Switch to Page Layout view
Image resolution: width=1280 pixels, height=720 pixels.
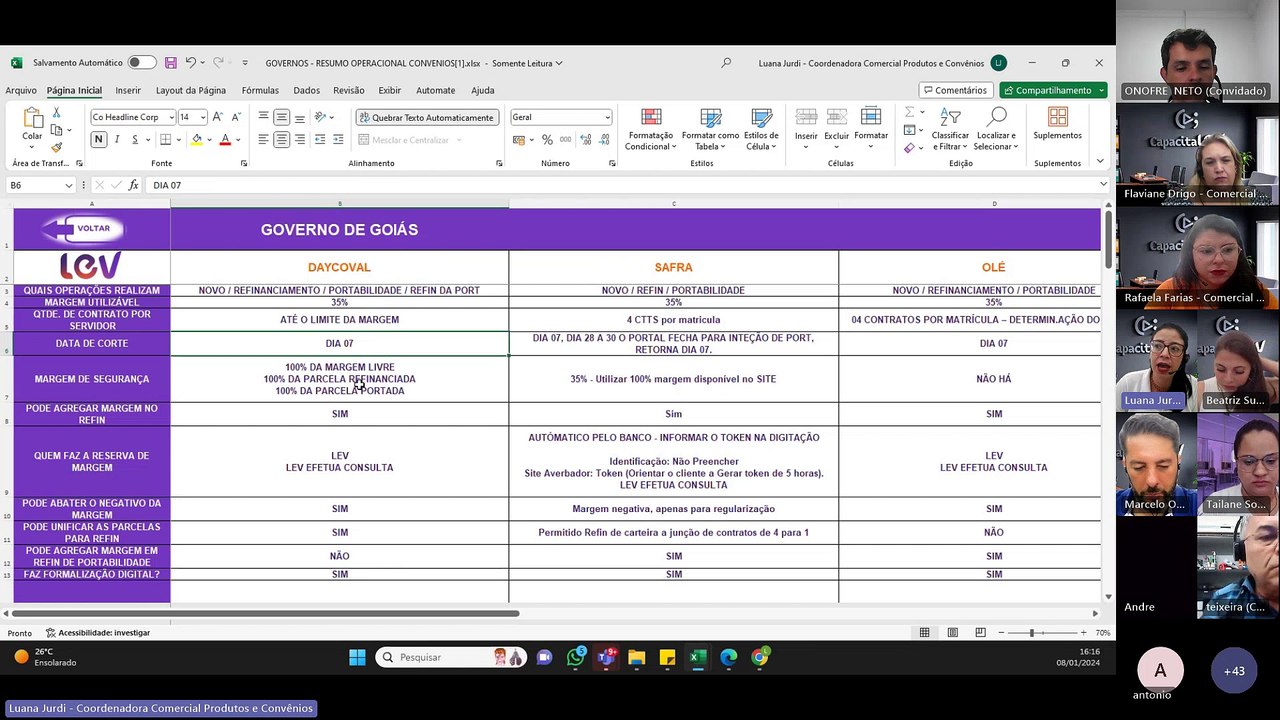(952, 633)
